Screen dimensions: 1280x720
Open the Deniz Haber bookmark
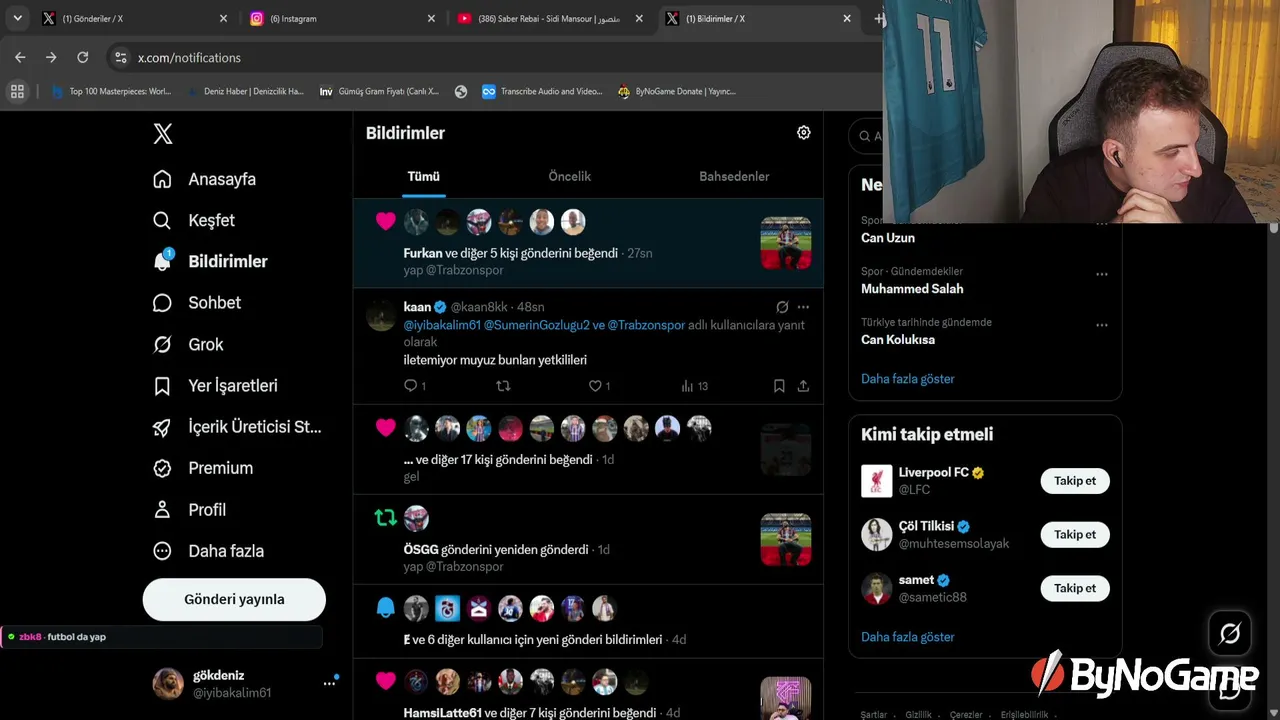point(245,91)
